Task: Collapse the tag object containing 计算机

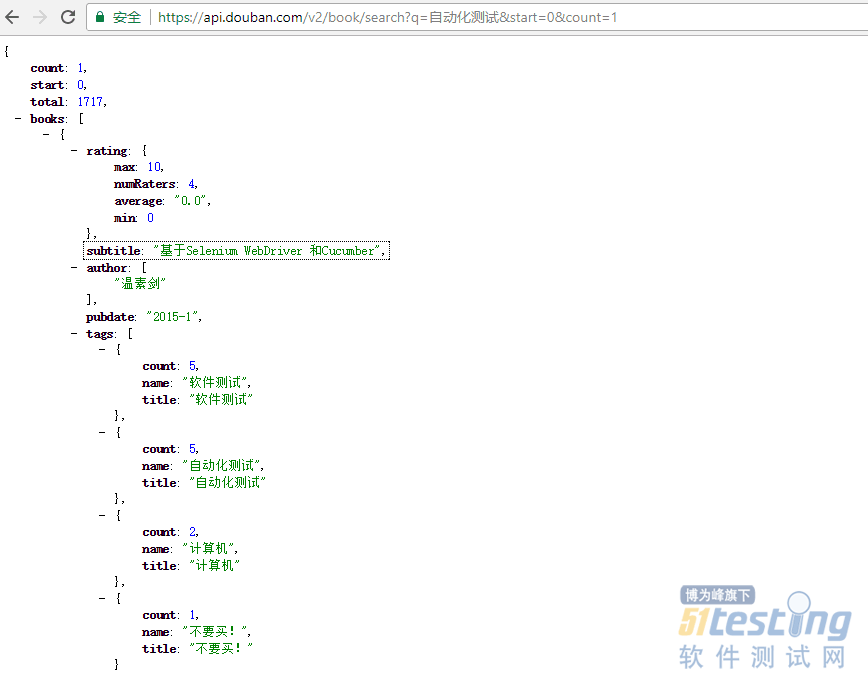Action: (102, 515)
